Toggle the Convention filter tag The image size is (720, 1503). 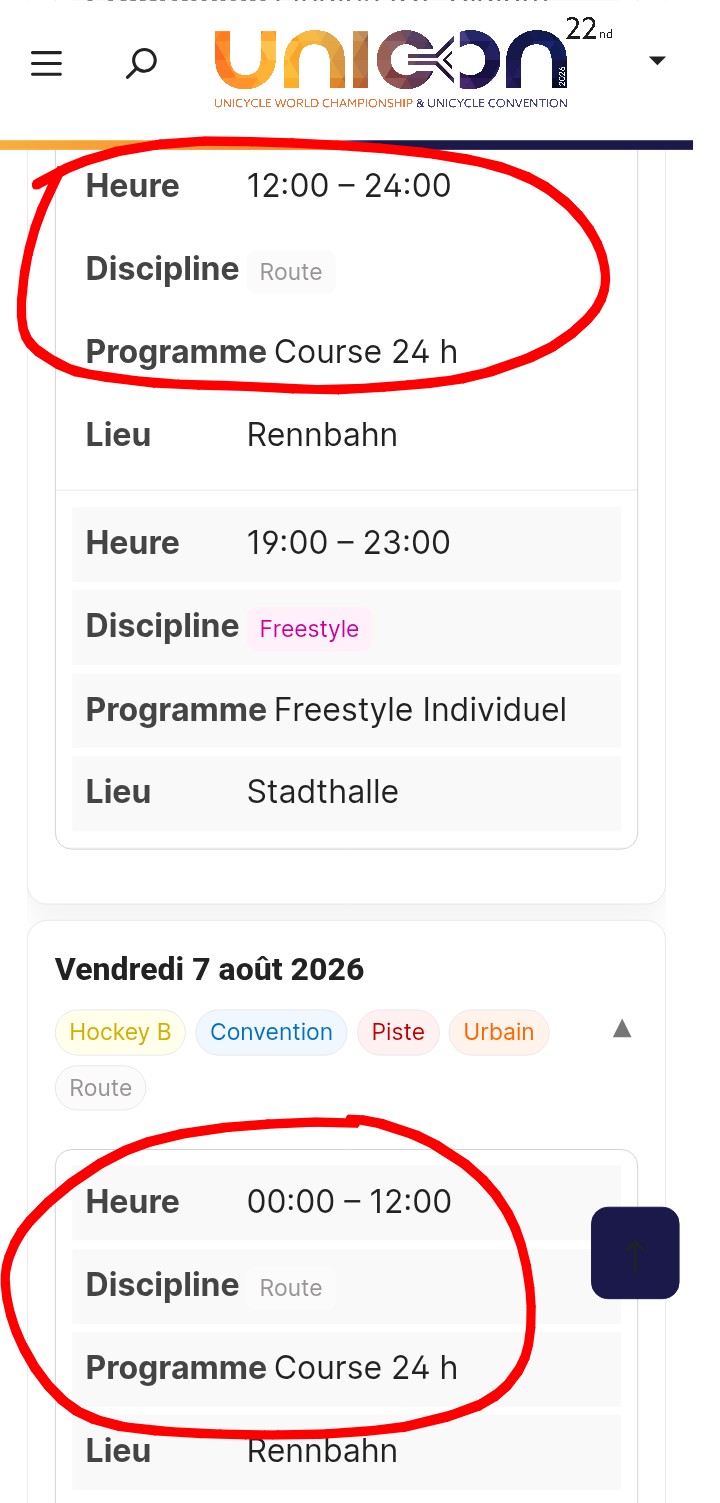point(271,1032)
